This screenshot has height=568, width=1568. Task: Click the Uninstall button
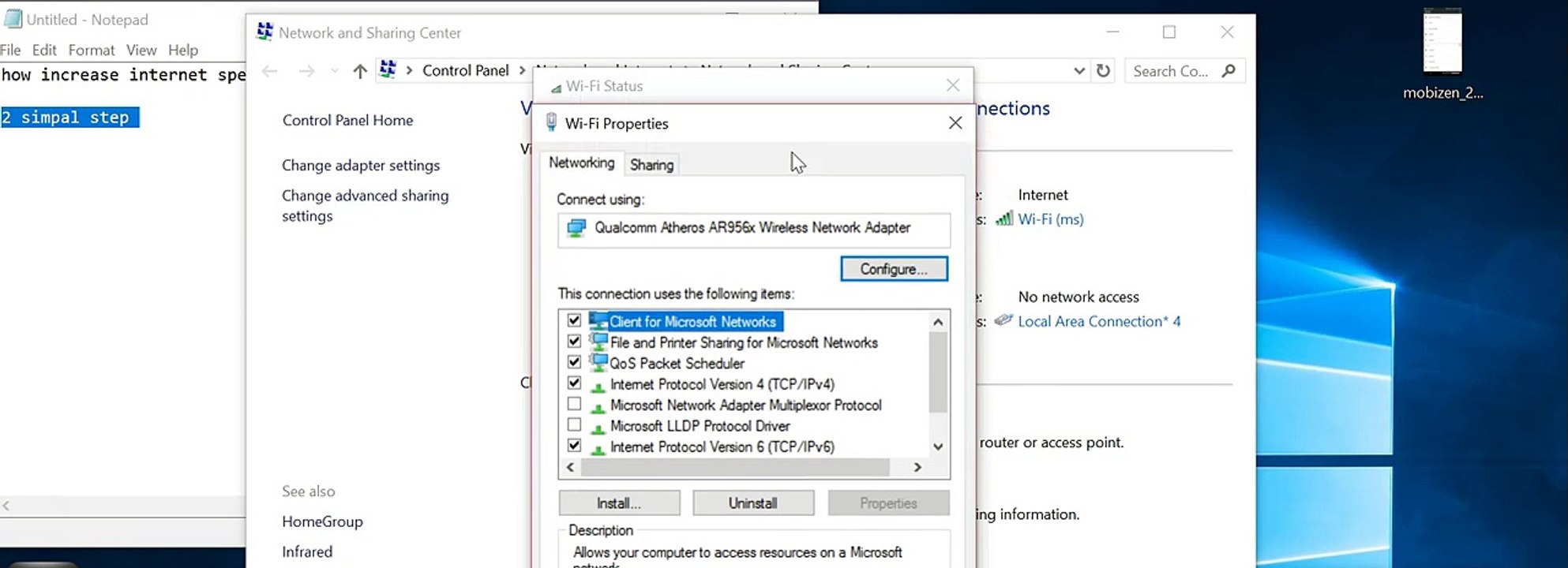click(753, 503)
